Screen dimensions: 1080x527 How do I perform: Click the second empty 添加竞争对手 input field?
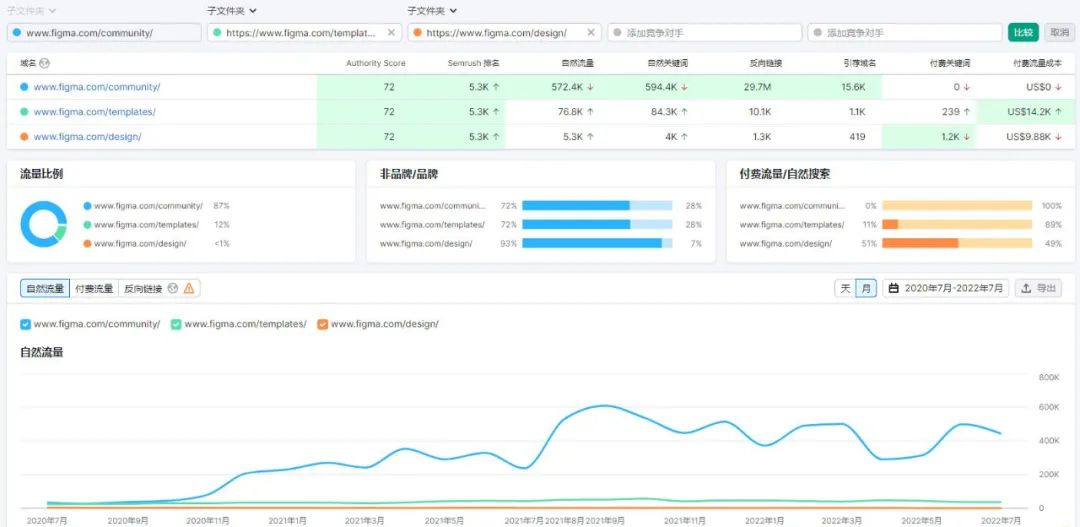coord(905,32)
